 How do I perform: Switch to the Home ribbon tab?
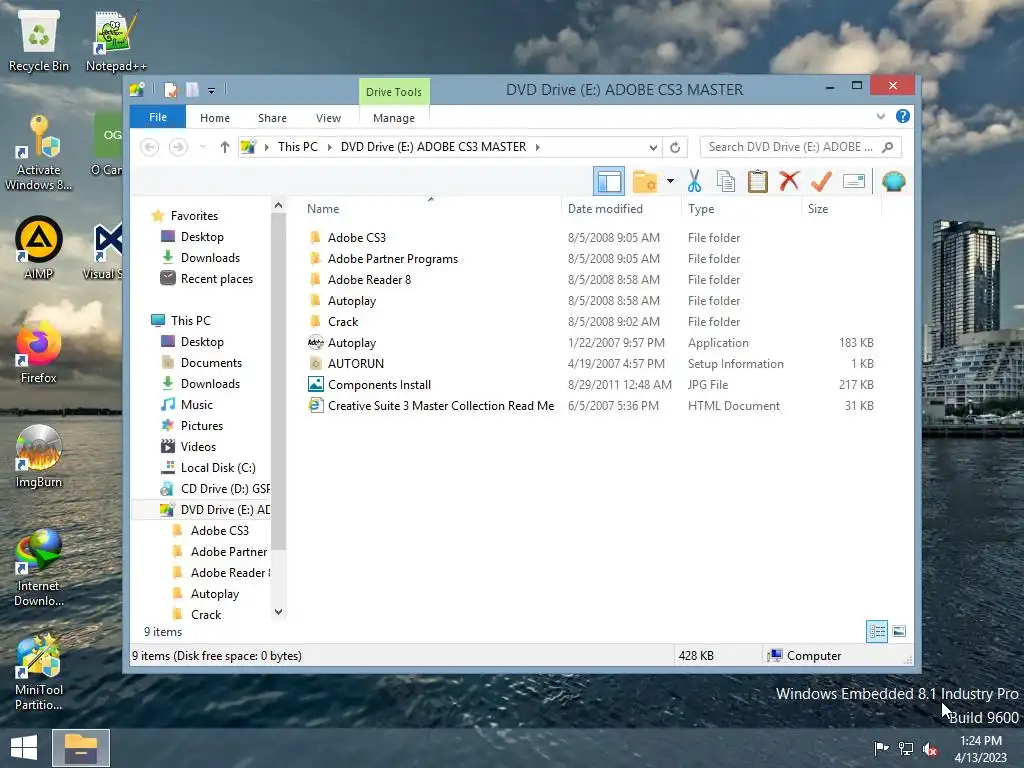[215, 118]
